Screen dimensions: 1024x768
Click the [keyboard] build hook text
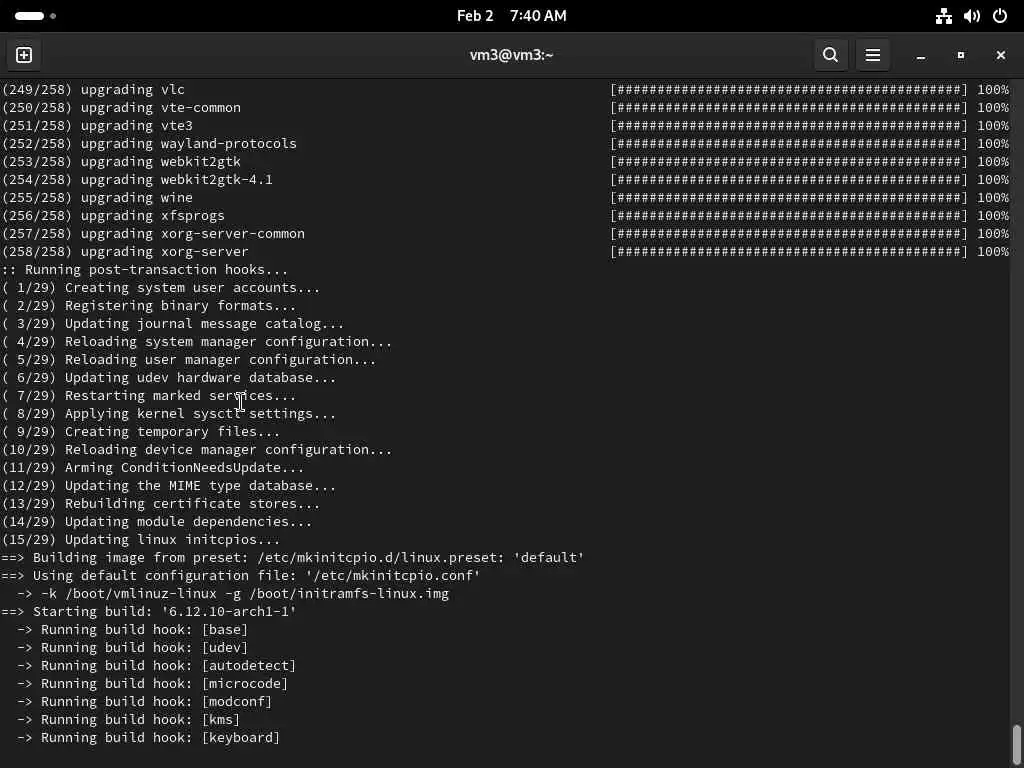point(240,738)
